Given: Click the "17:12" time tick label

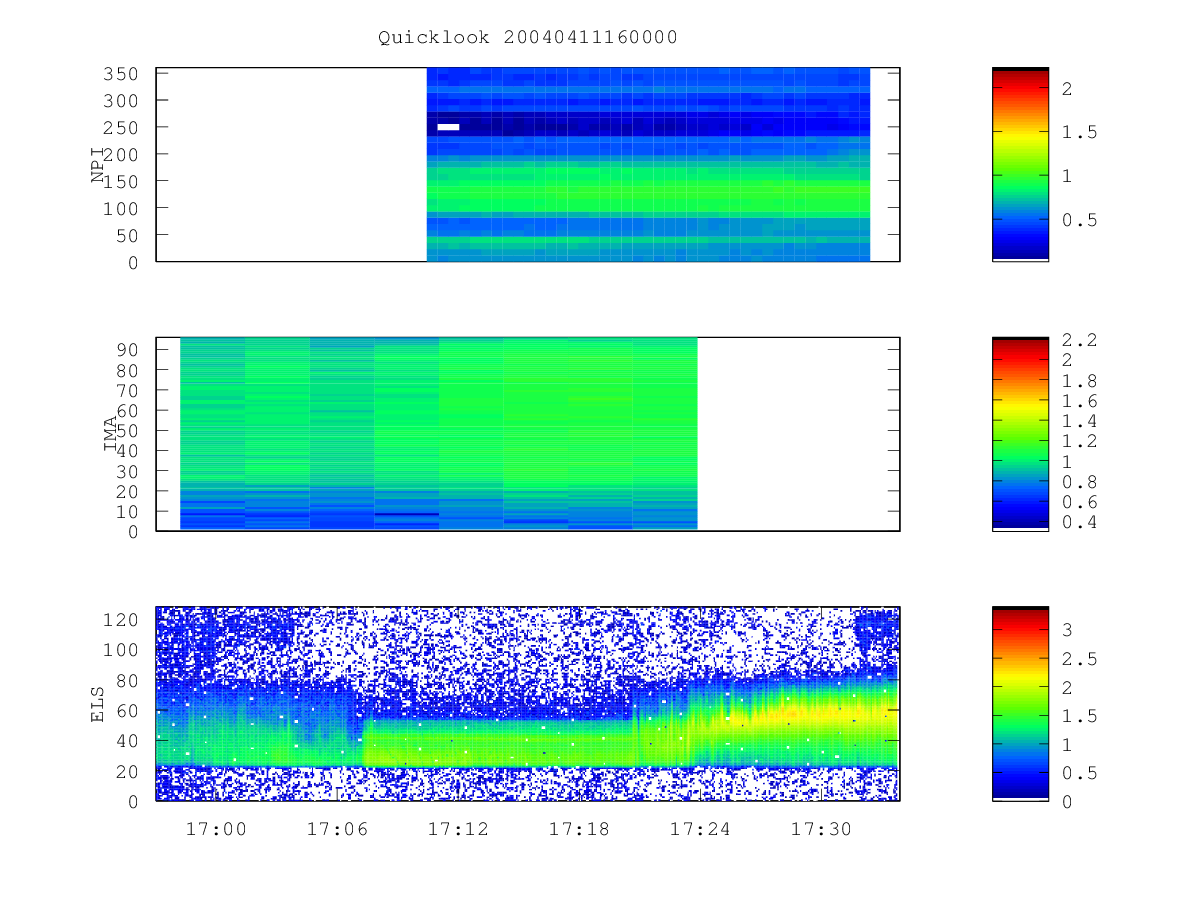Looking at the screenshot, I should [x=458, y=829].
